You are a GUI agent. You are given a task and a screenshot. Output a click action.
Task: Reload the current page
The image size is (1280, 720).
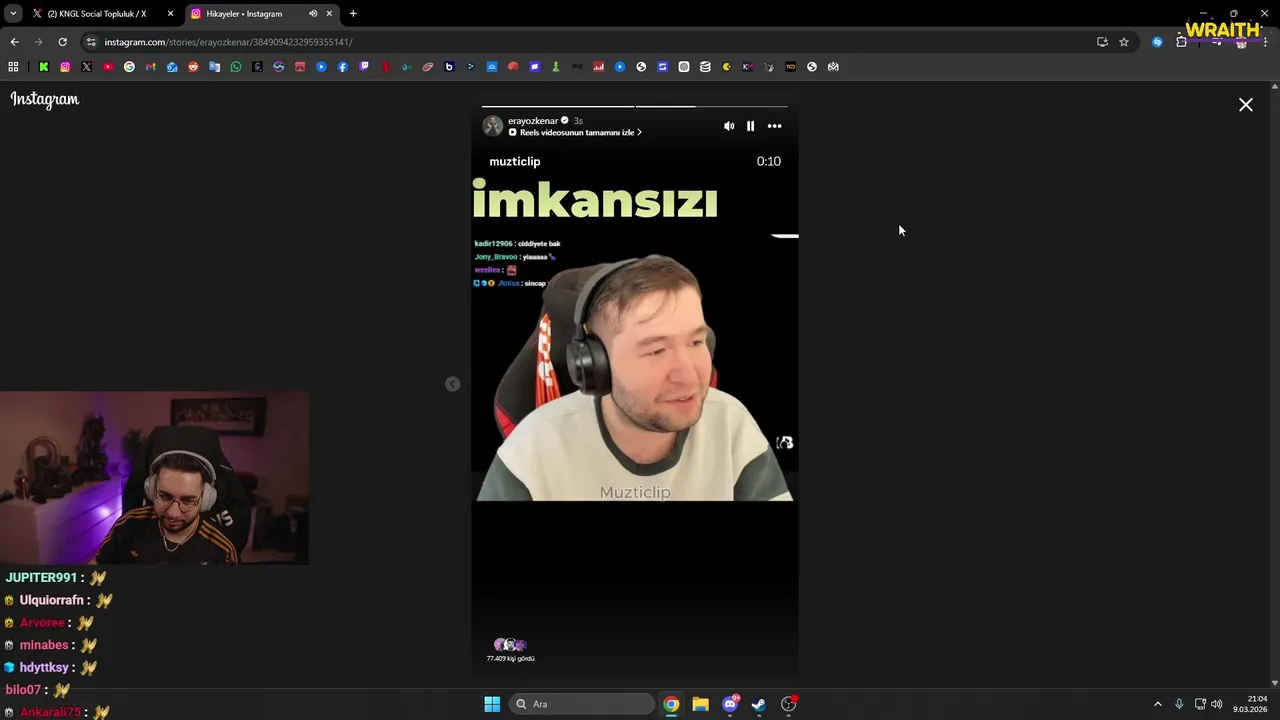62,42
